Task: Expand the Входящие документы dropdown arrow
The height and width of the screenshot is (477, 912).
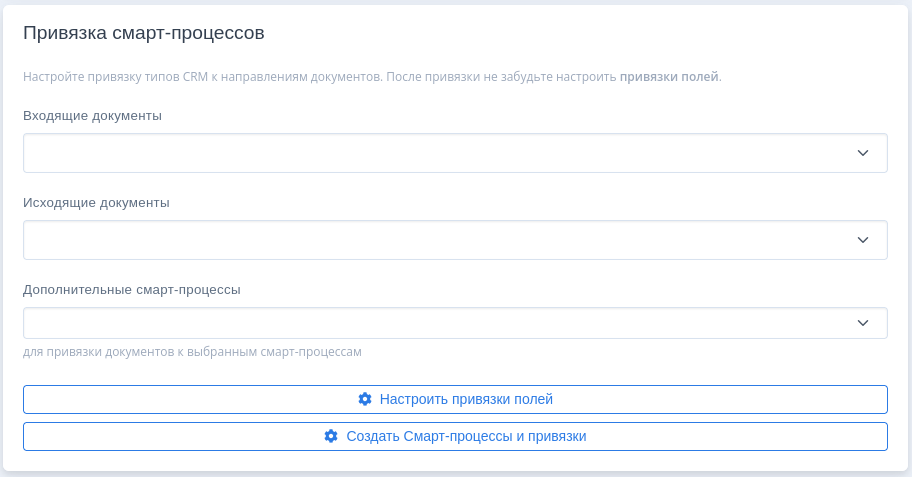Action: pos(863,153)
